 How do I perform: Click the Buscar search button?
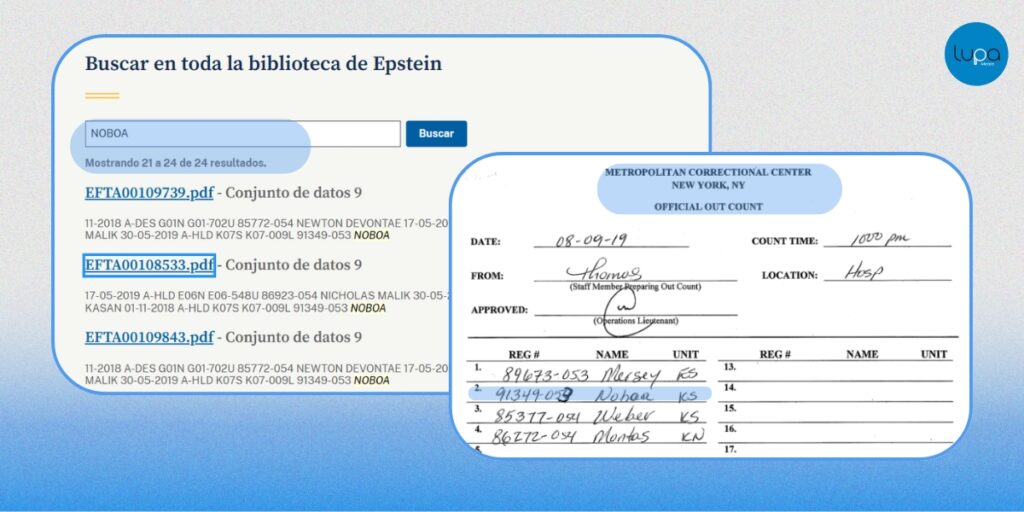tap(436, 134)
